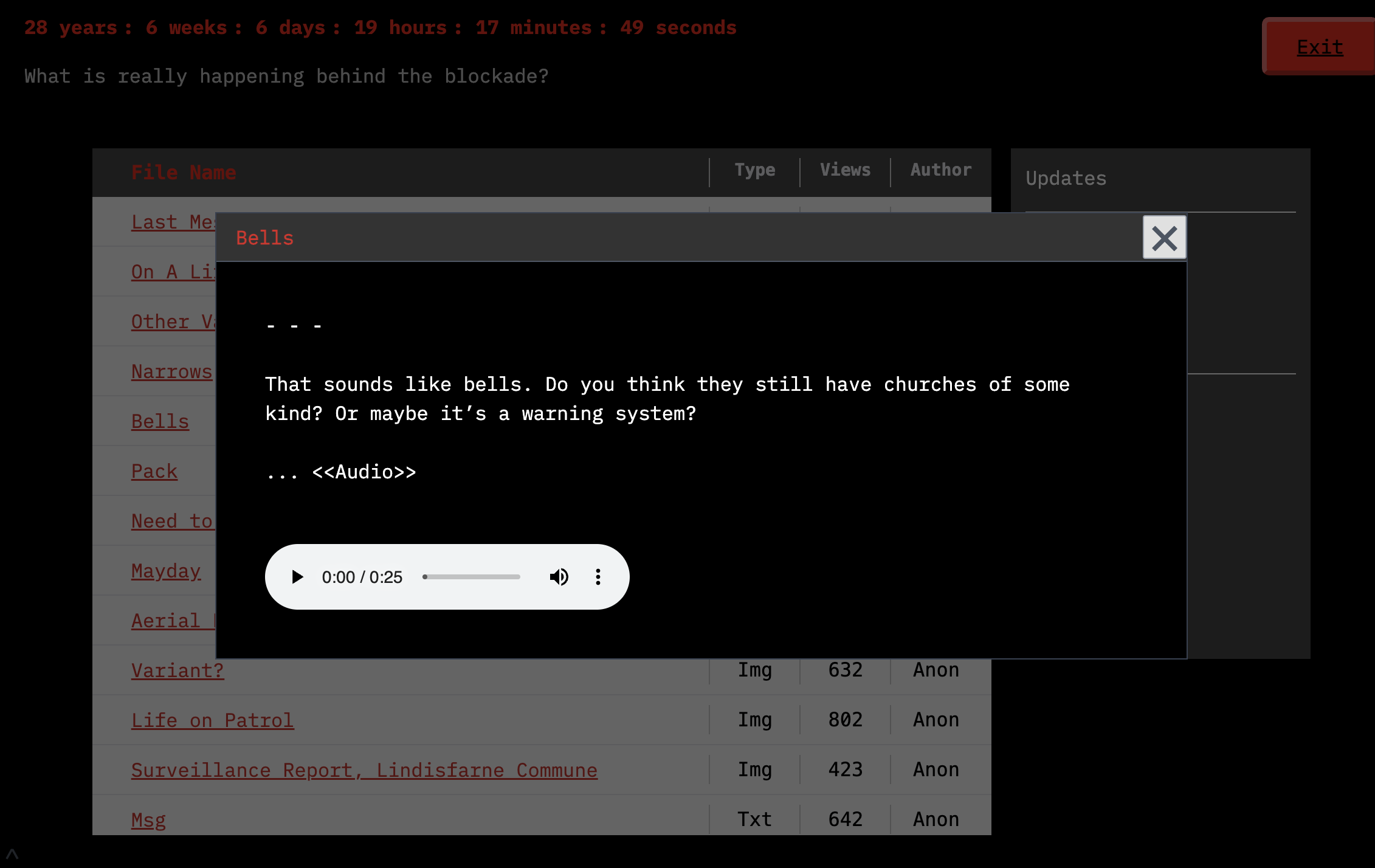
Task: Close the Bells dialog
Action: point(1164,238)
